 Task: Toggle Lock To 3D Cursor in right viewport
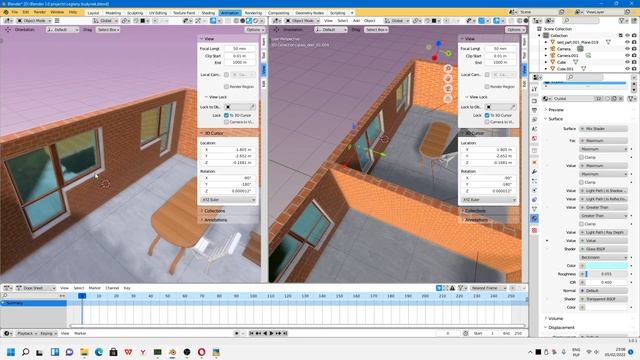point(487,116)
